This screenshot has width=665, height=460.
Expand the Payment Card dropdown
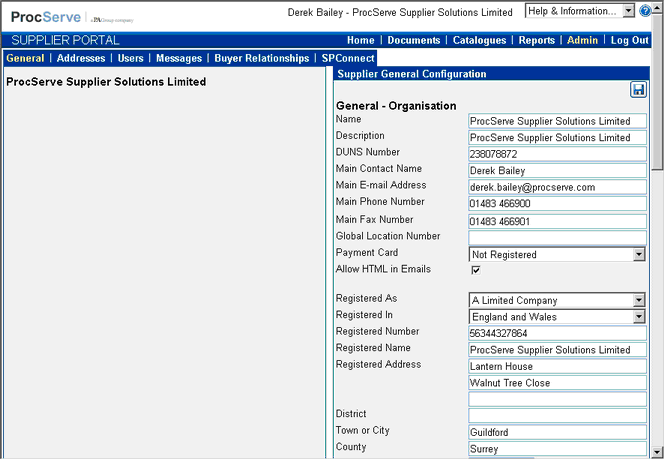(557, 254)
